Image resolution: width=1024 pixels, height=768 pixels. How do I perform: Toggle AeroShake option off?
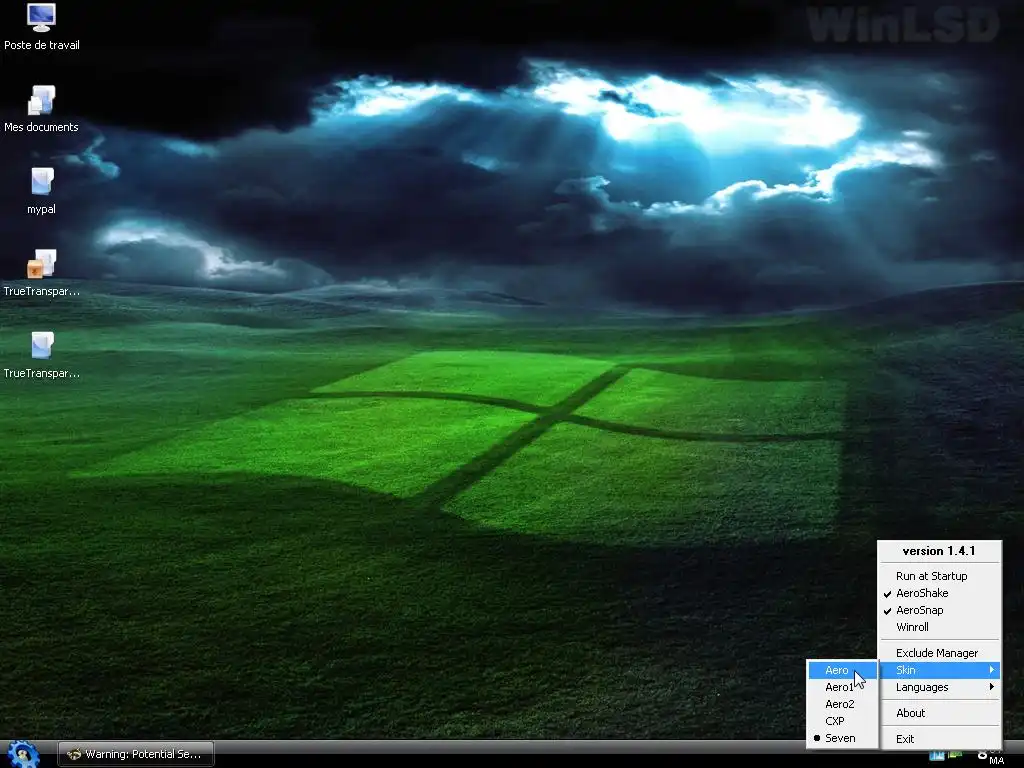click(939, 593)
